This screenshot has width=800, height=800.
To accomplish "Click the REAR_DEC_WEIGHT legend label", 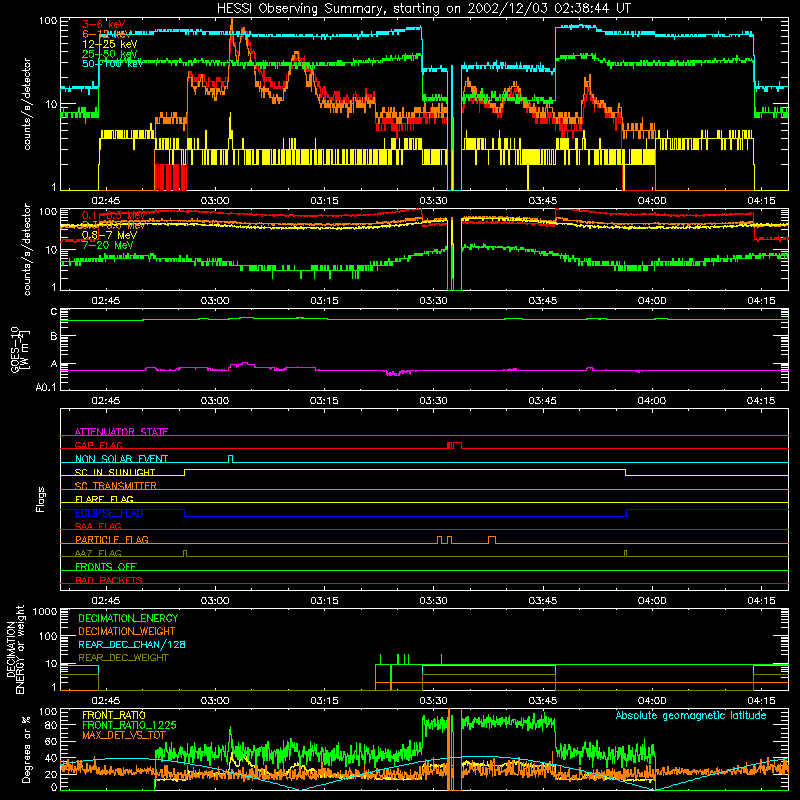I will point(123,658).
